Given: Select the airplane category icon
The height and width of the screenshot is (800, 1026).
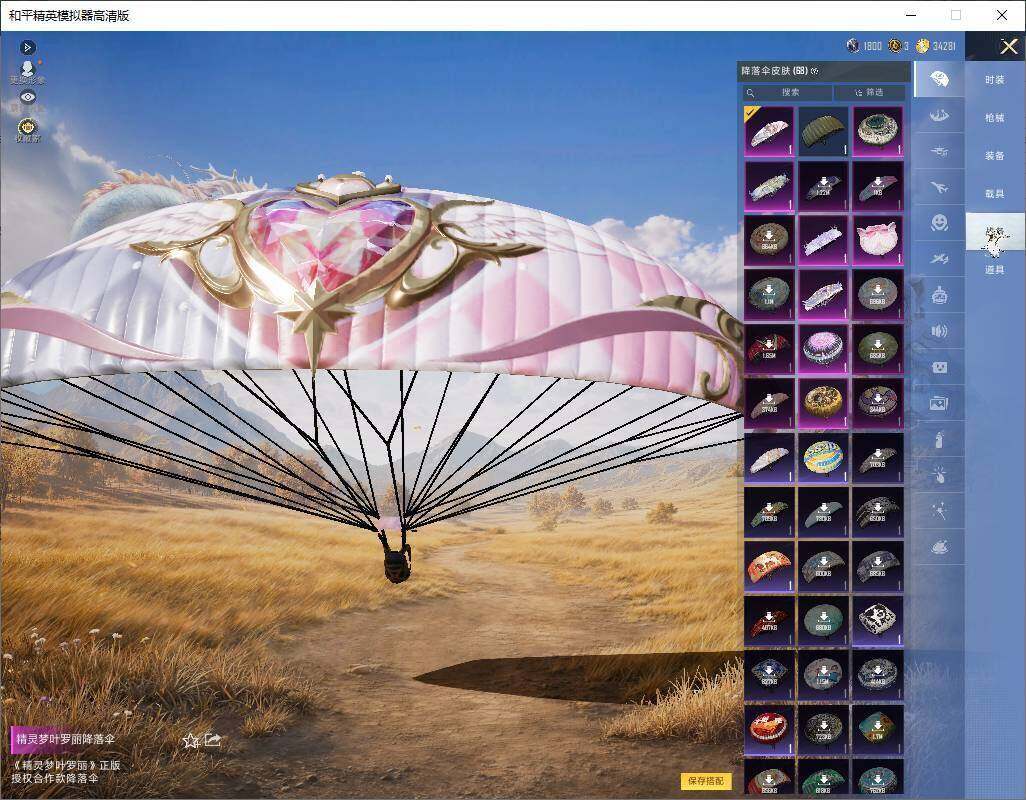Looking at the screenshot, I should [x=939, y=188].
